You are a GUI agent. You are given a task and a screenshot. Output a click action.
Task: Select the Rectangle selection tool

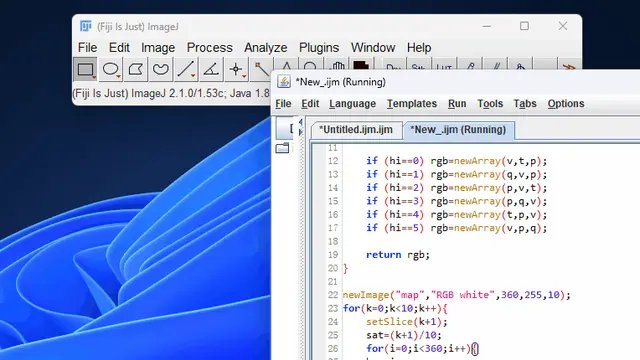(x=85, y=69)
